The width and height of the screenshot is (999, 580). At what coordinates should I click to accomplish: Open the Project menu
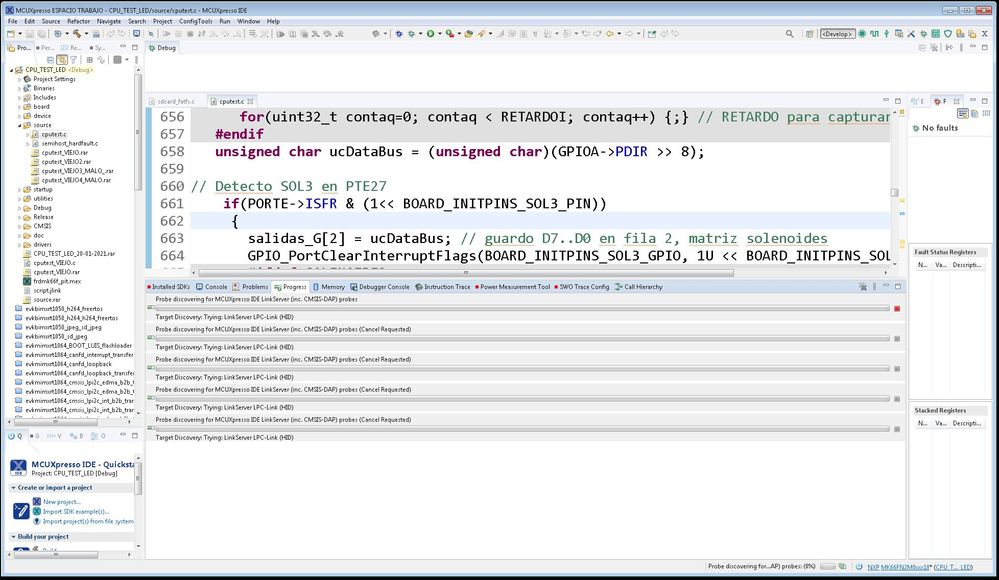tap(162, 21)
